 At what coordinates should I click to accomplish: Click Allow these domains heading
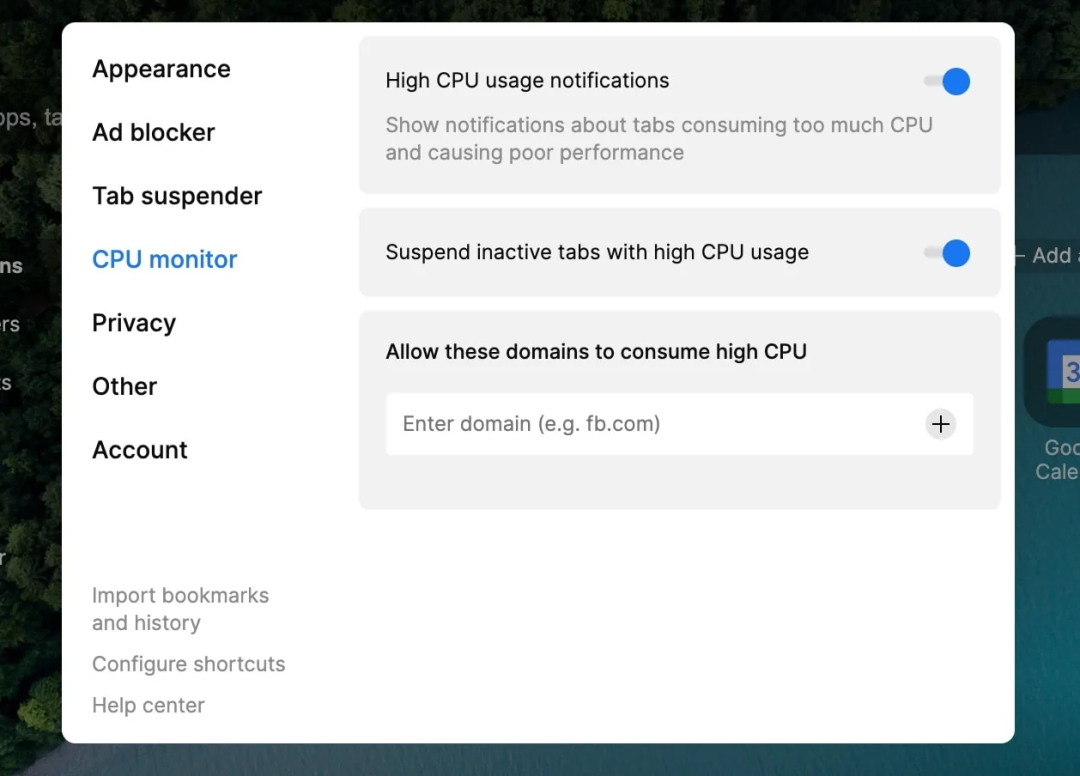(x=596, y=352)
